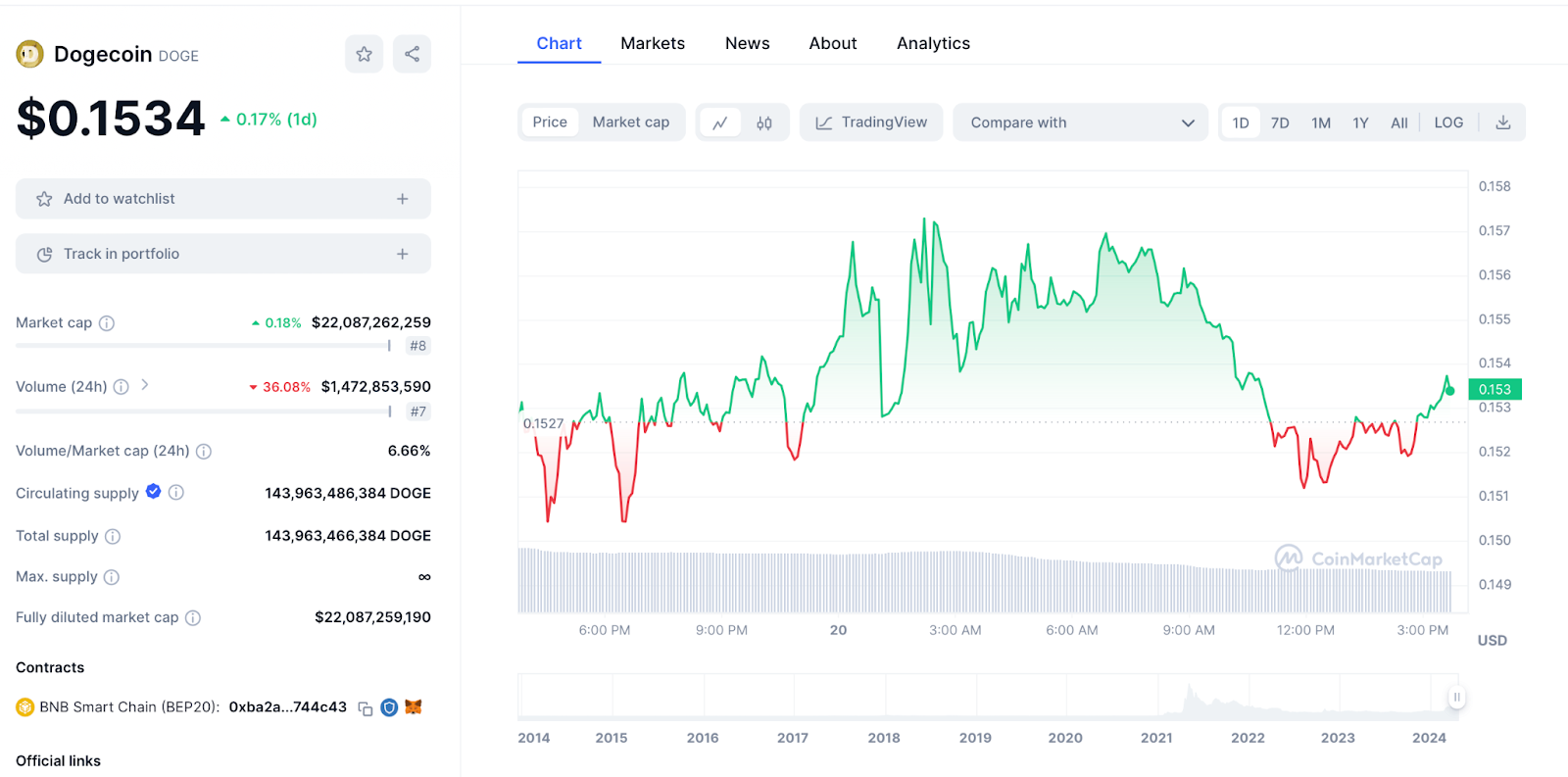This screenshot has width=1568, height=777.
Task: Select the Market cap toggle
Action: [631, 122]
